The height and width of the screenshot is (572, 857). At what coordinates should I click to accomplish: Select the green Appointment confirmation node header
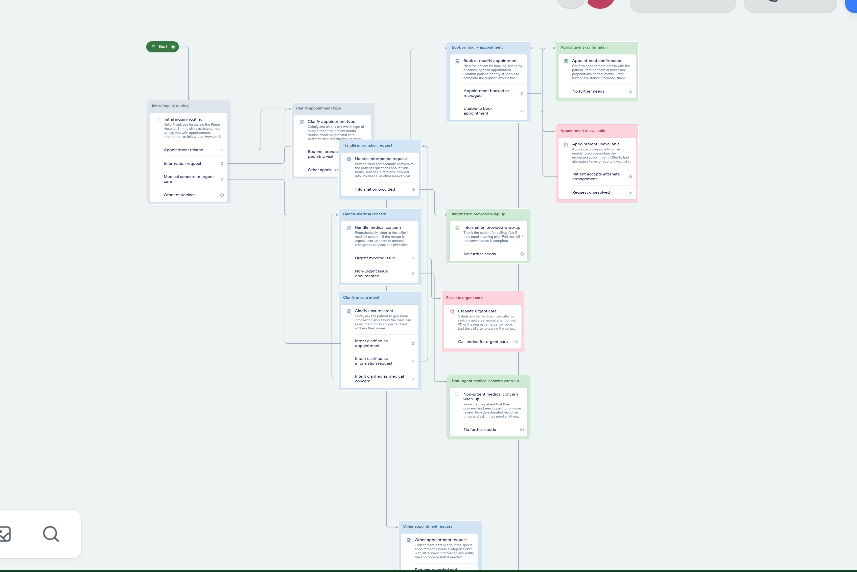597,48
